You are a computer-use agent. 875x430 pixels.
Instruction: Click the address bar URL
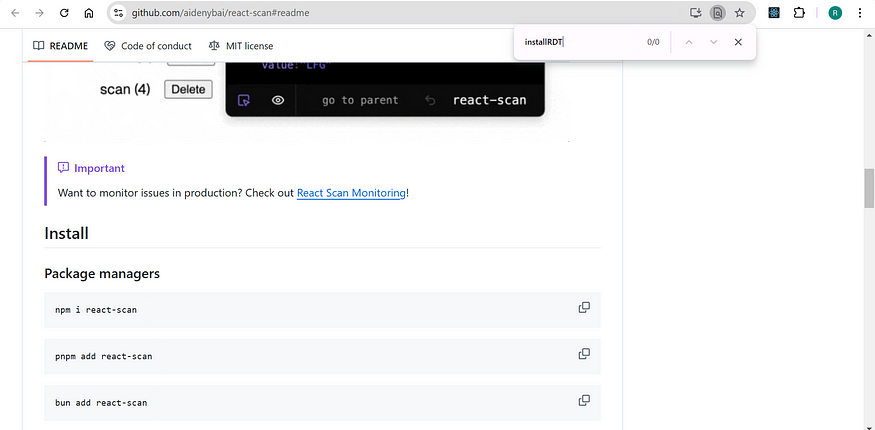220,13
